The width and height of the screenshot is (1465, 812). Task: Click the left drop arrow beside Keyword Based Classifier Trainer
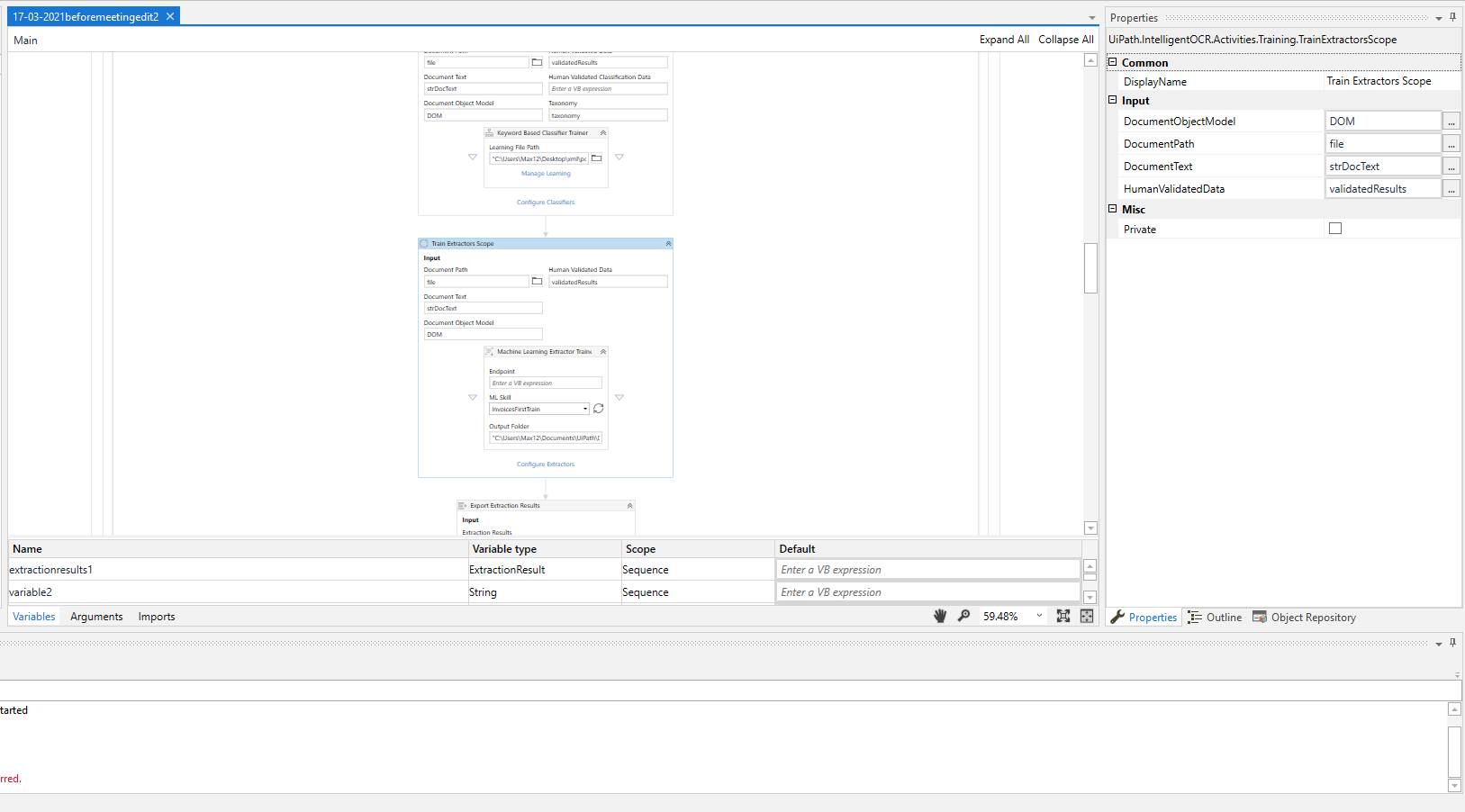473,157
